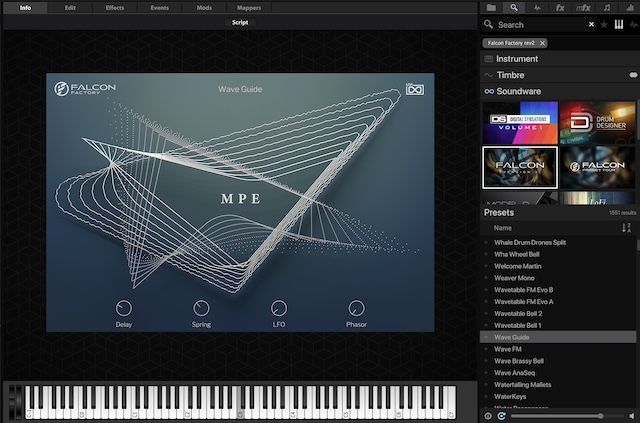Switch to the Mods tab

[x=204, y=7]
